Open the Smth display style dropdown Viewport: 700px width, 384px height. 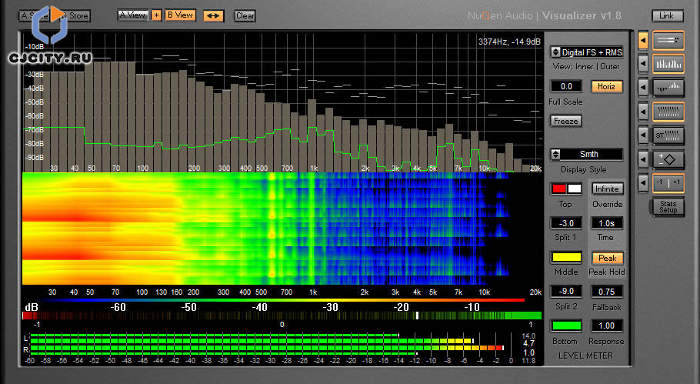[587, 154]
